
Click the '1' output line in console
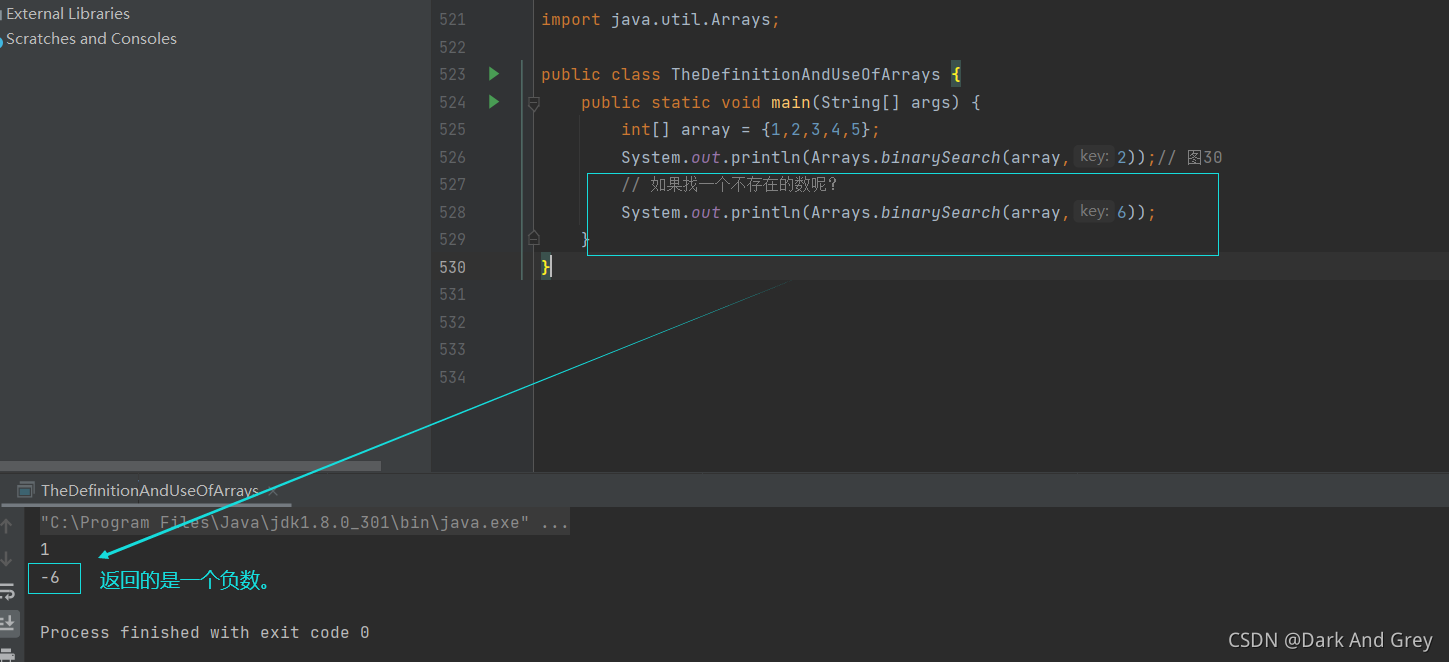click(45, 549)
